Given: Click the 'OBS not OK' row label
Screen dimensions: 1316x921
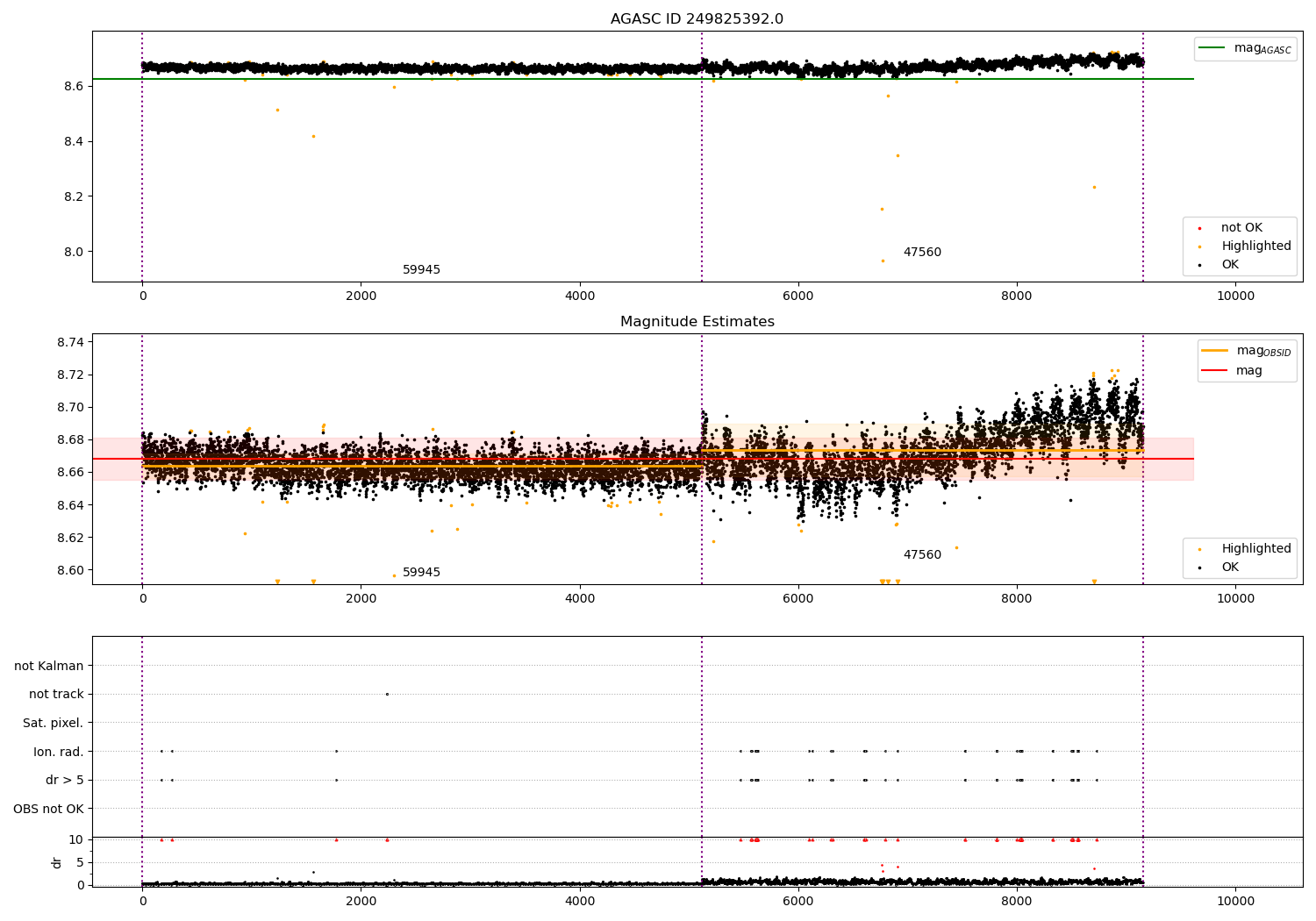Looking at the screenshot, I should point(48,809).
